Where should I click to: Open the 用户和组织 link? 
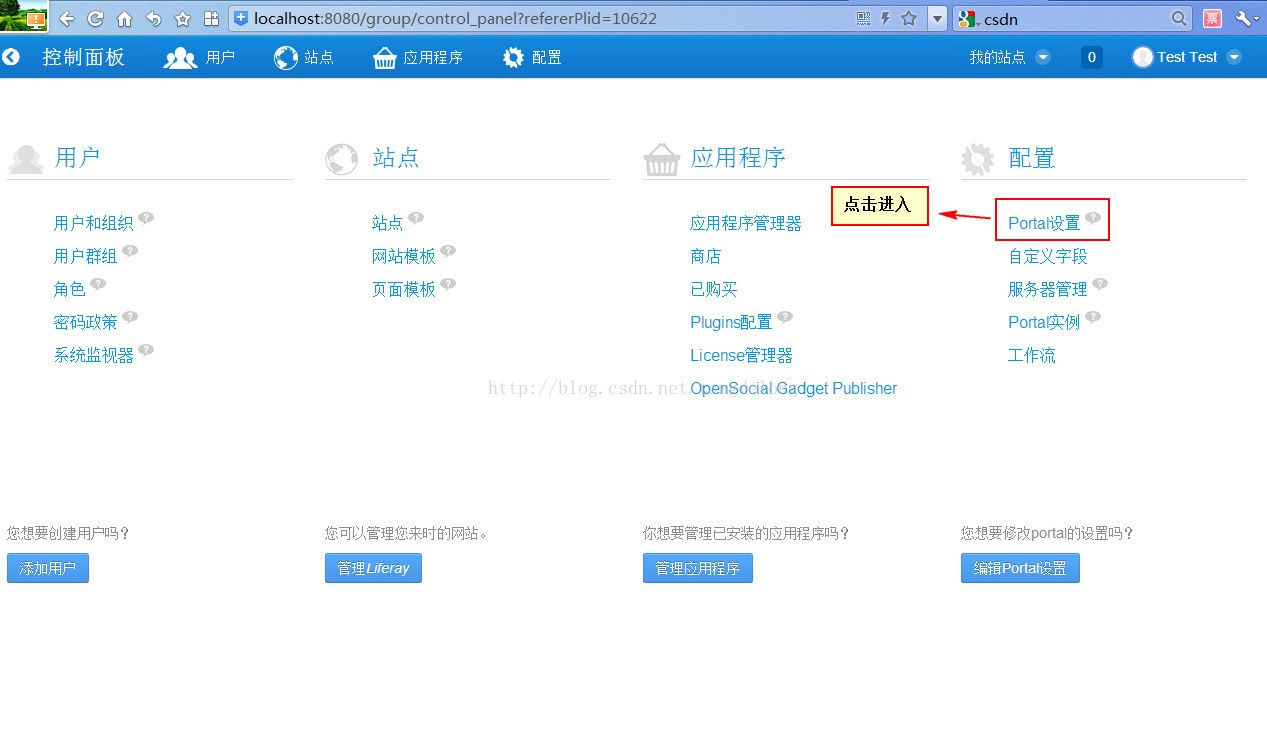(x=94, y=223)
